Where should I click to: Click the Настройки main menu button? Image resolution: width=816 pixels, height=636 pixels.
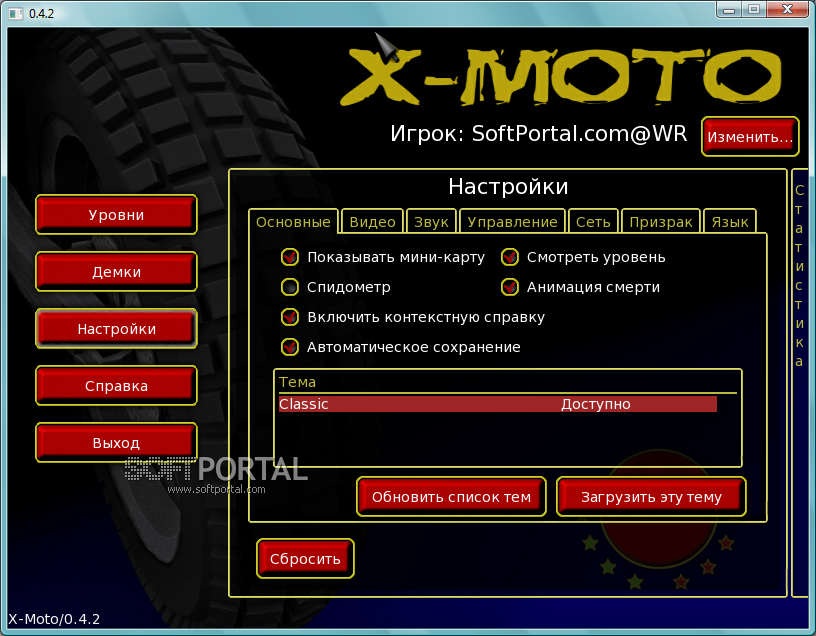116,328
